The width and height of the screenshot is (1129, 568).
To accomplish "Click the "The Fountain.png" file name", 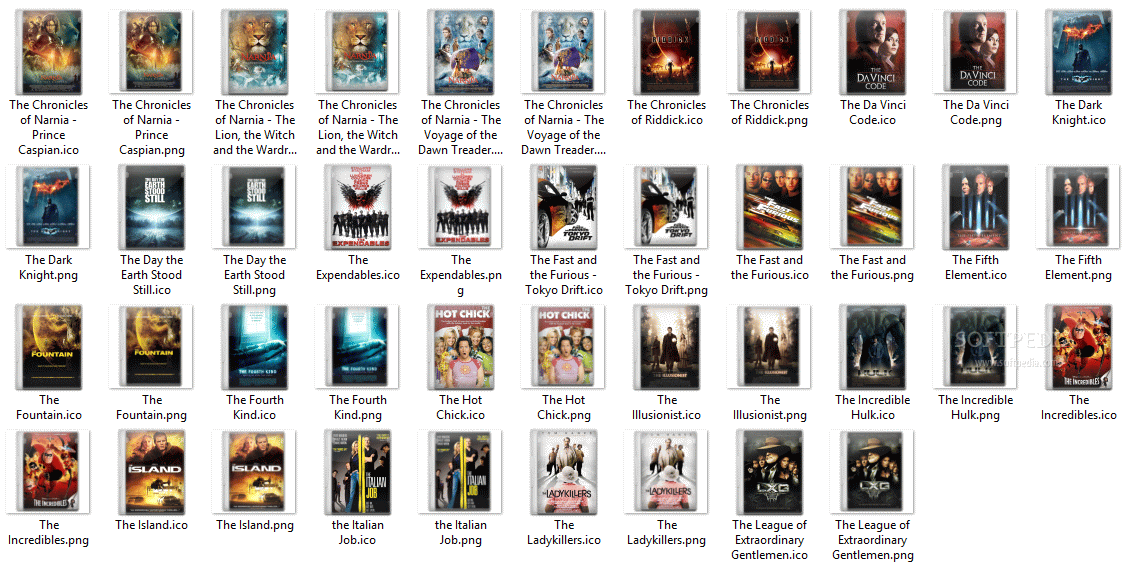I will point(151,407).
